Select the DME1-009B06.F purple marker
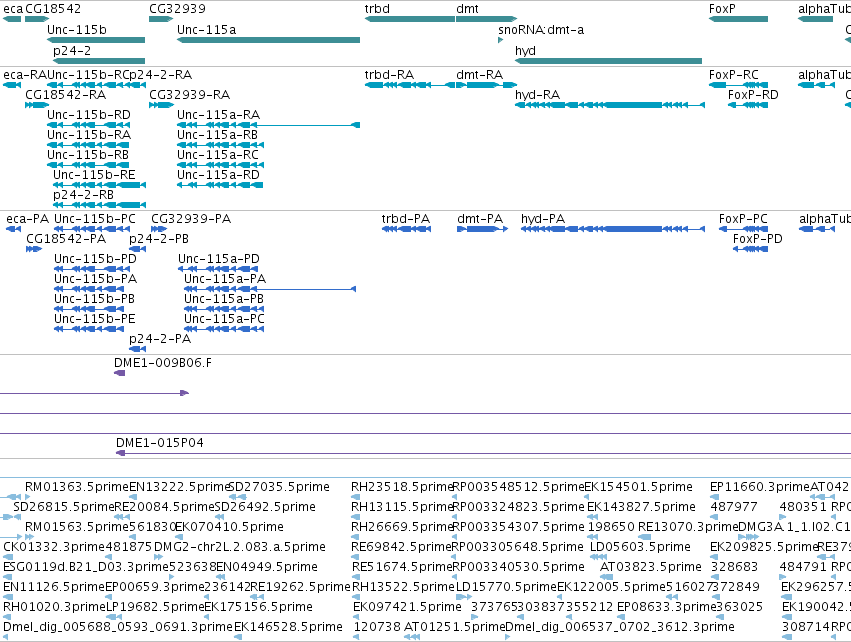 pyautogui.click(x=119, y=373)
